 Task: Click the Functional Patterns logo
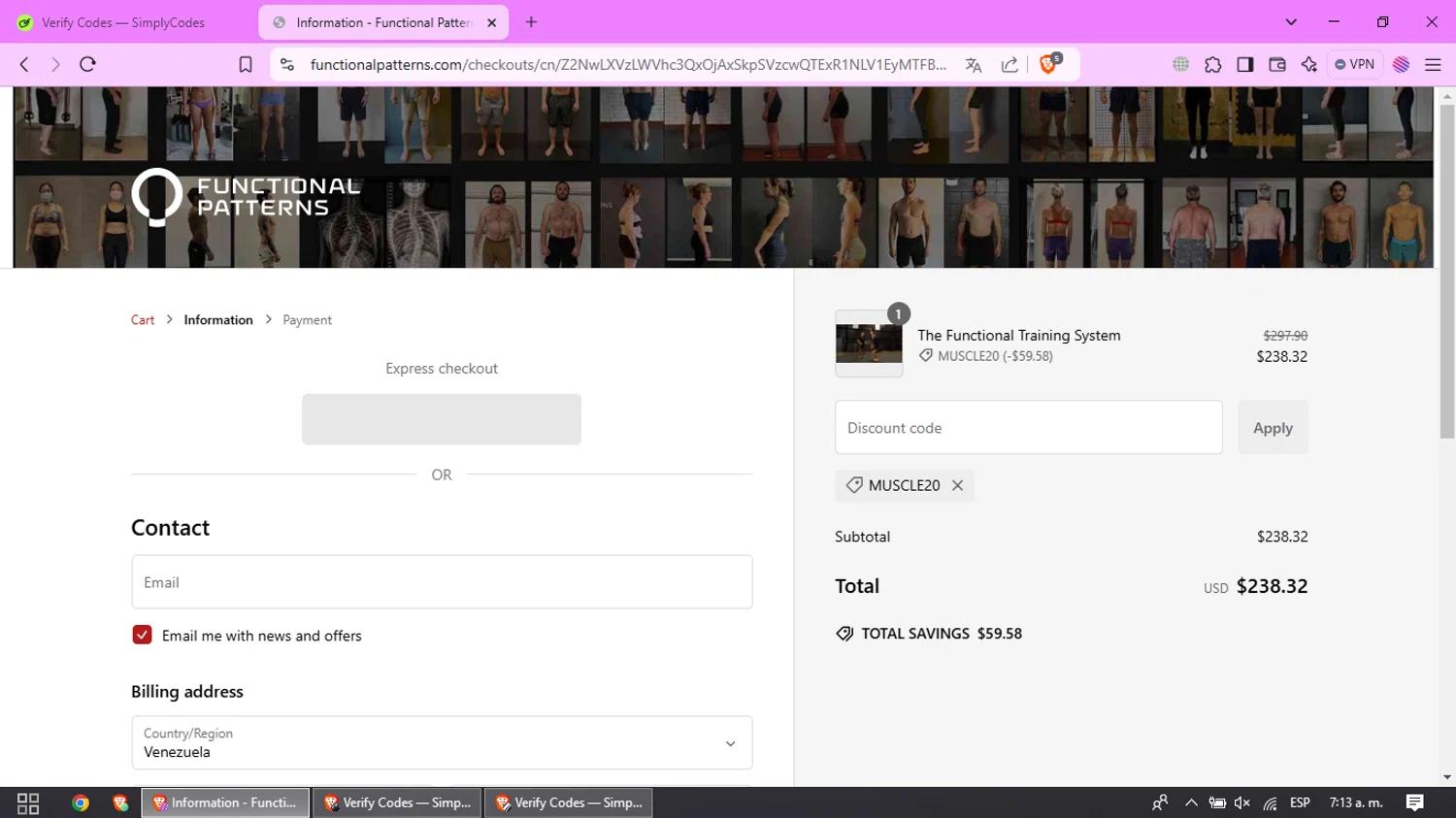pos(246,197)
